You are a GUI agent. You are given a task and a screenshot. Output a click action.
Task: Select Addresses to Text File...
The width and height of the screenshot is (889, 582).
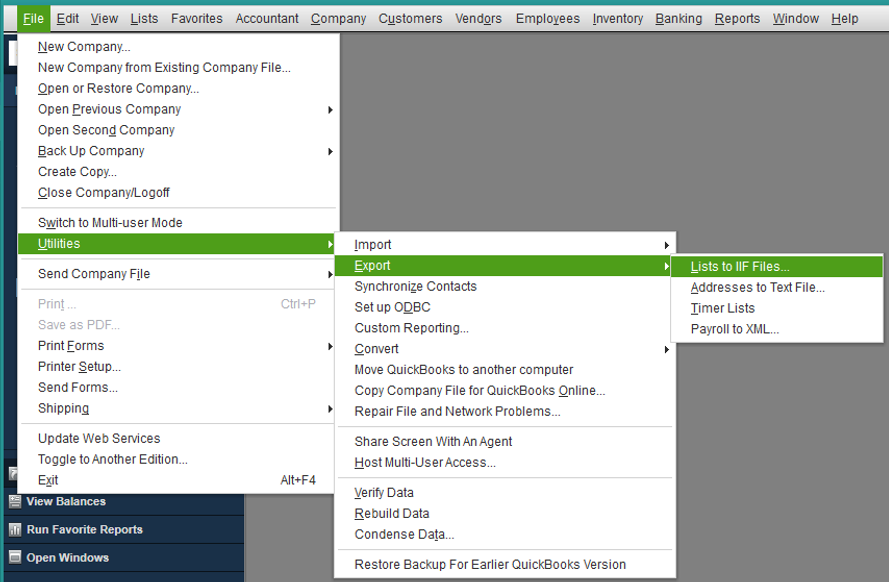(x=777, y=288)
